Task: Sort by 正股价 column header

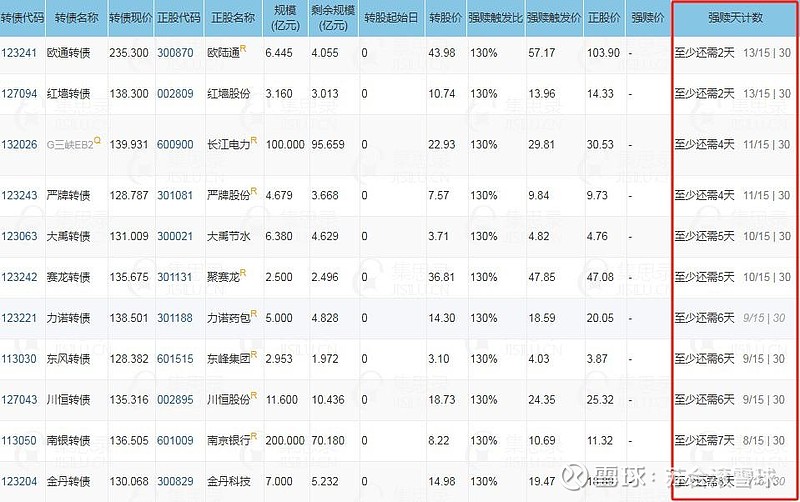Action: pyautogui.click(x=604, y=18)
